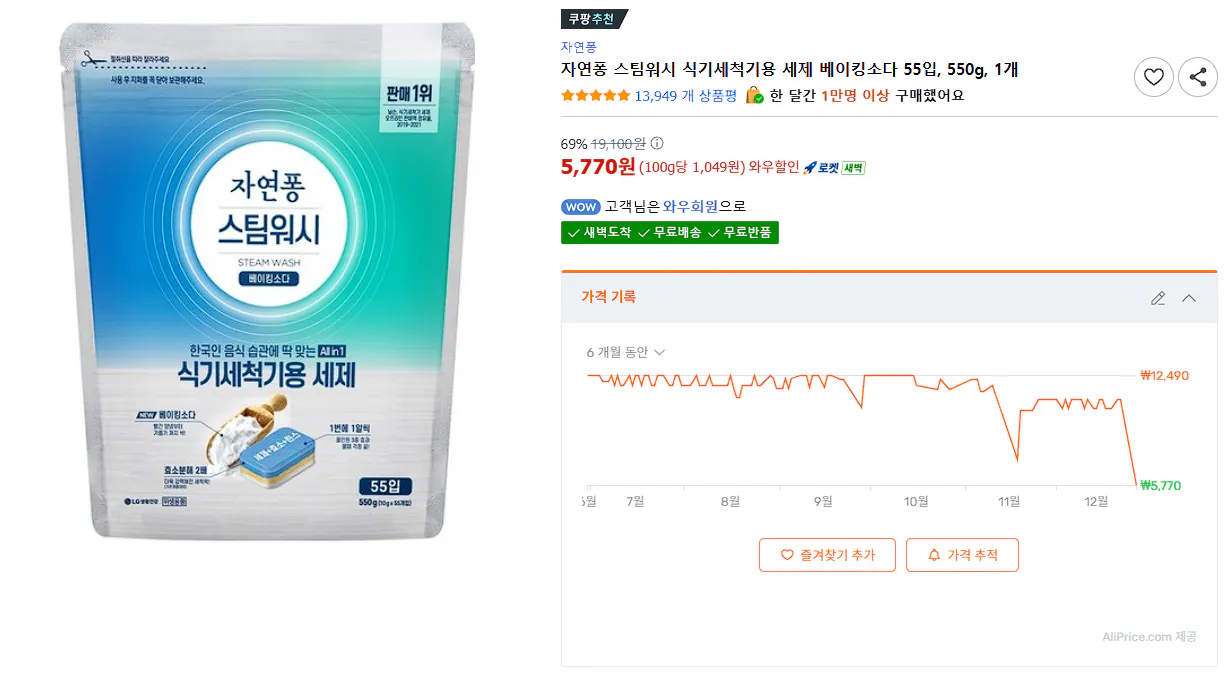Click the pencil edit icon in 가격 기록 header

pyautogui.click(x=1158, y=298)
